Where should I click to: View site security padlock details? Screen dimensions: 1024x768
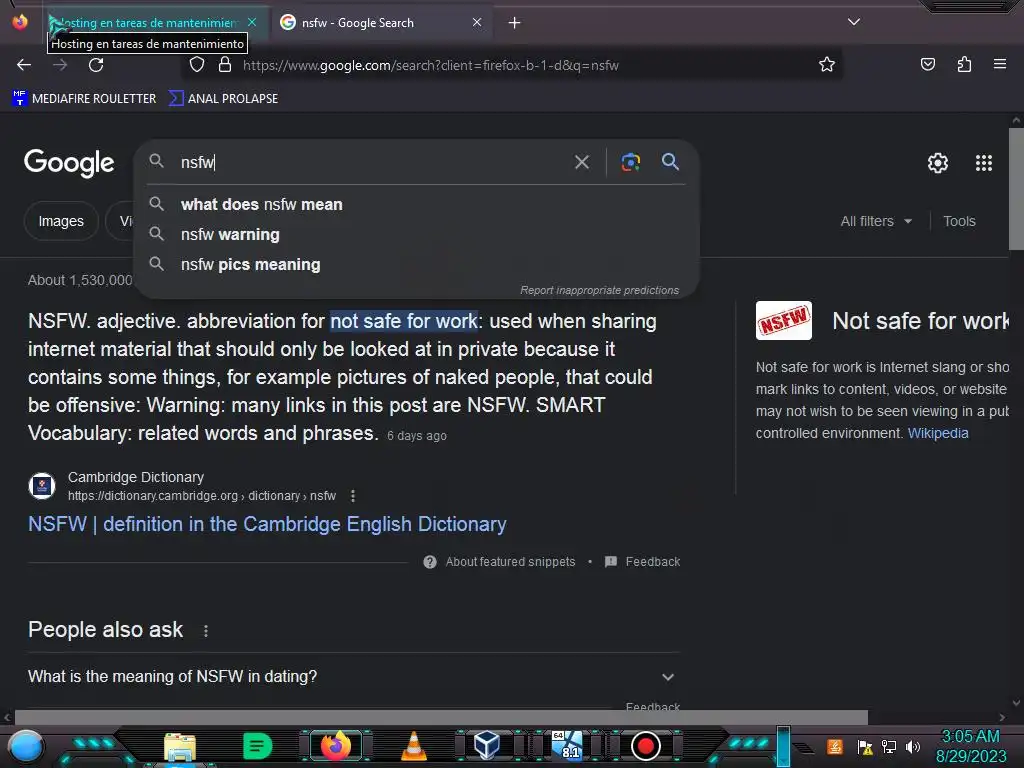point(225,65)
